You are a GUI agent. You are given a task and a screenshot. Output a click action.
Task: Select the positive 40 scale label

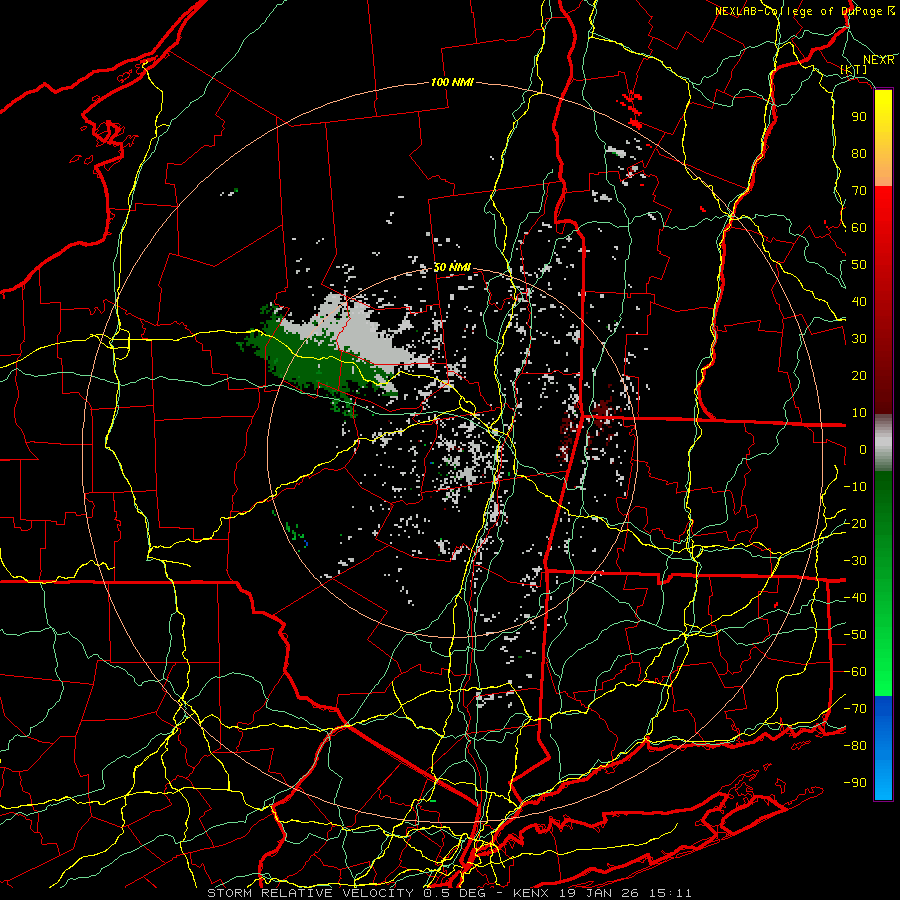coord(859,301)
